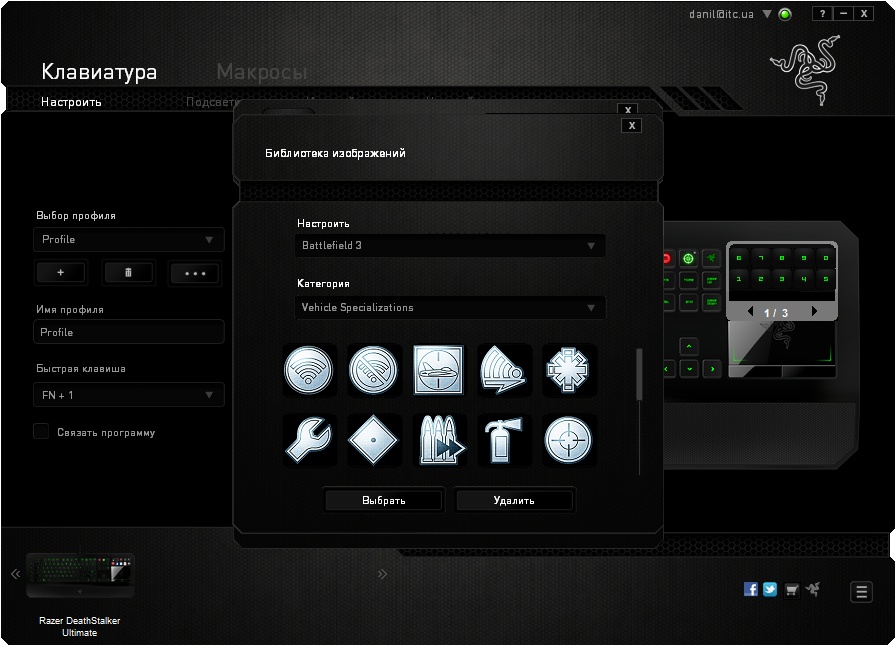895x645 pixels.
Task: Choose the wrench icon
Action: click(x=309, y=440)
